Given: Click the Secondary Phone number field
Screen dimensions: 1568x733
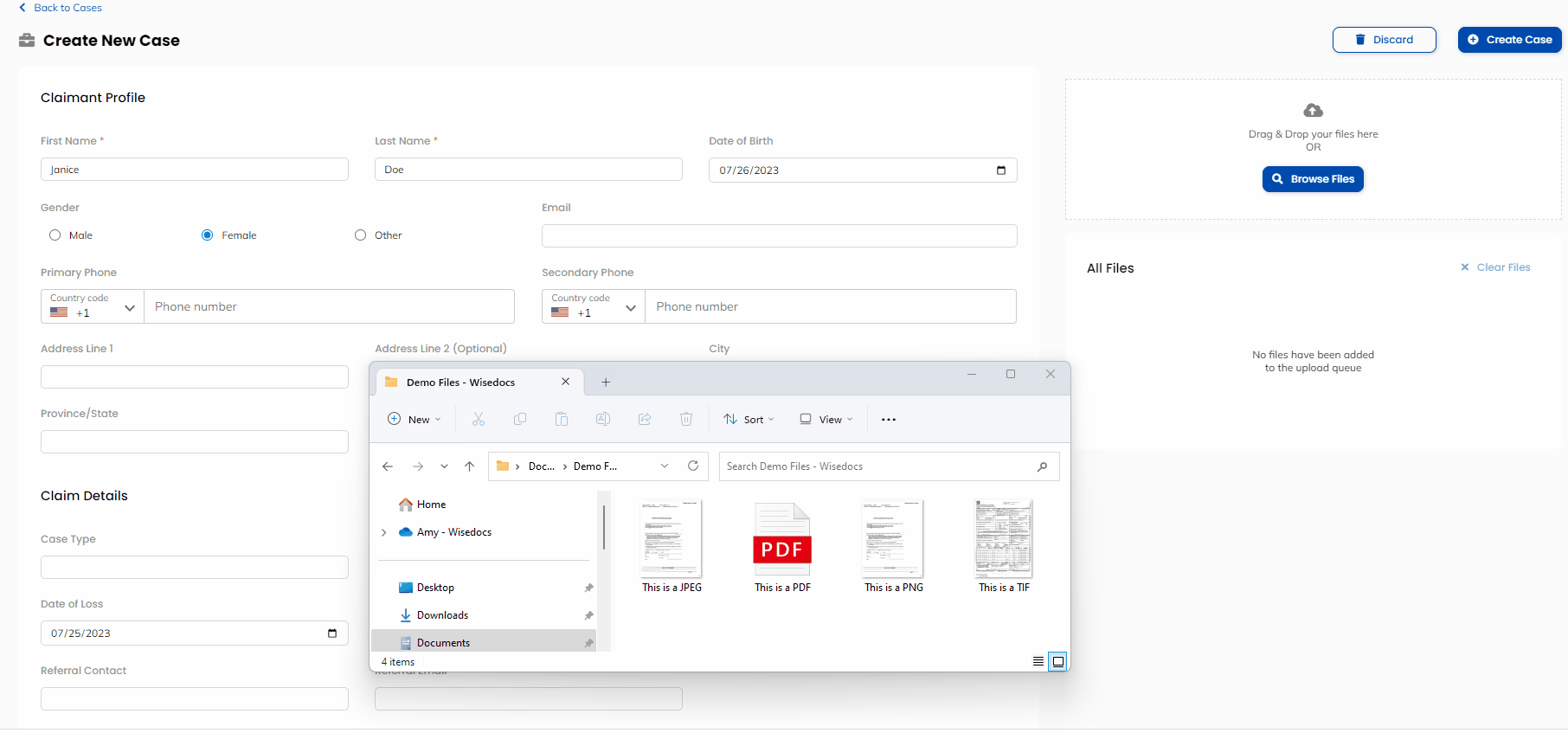Looking at the screenshot, I should pos(831,306).
